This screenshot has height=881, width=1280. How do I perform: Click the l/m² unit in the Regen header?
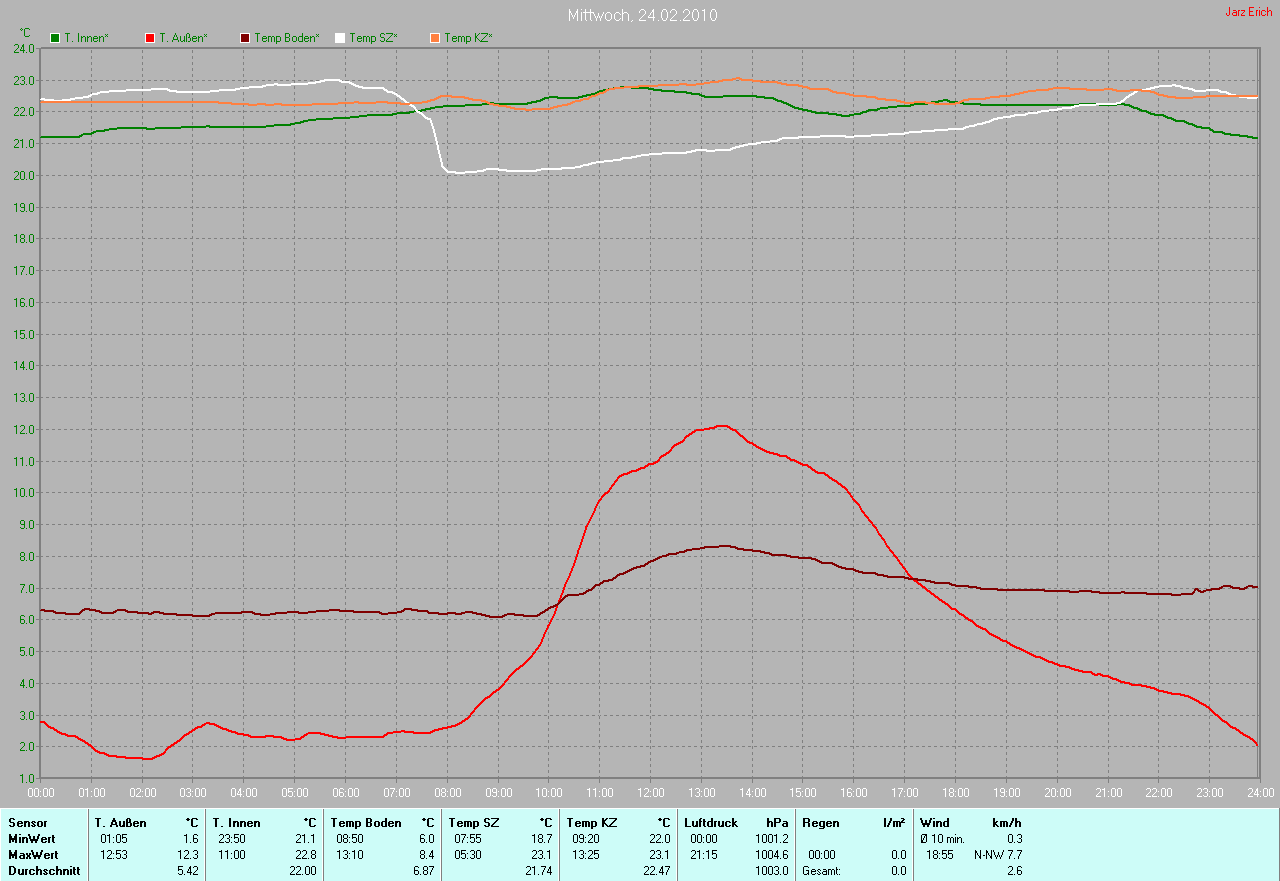[x=895, y=823]
